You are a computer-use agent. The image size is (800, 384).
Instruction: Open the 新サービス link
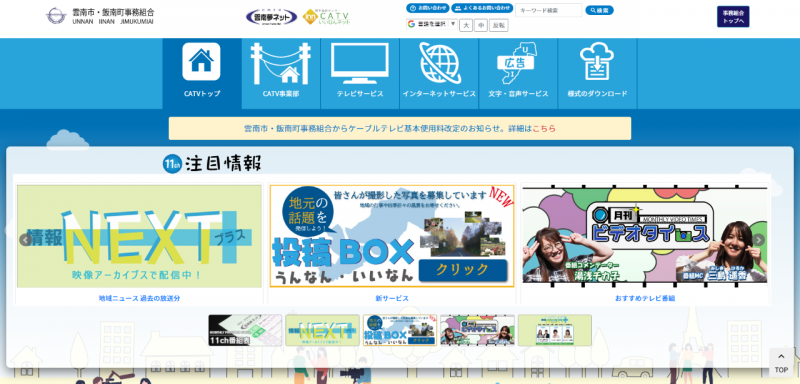pyautogui.click(x=392, y=298)
